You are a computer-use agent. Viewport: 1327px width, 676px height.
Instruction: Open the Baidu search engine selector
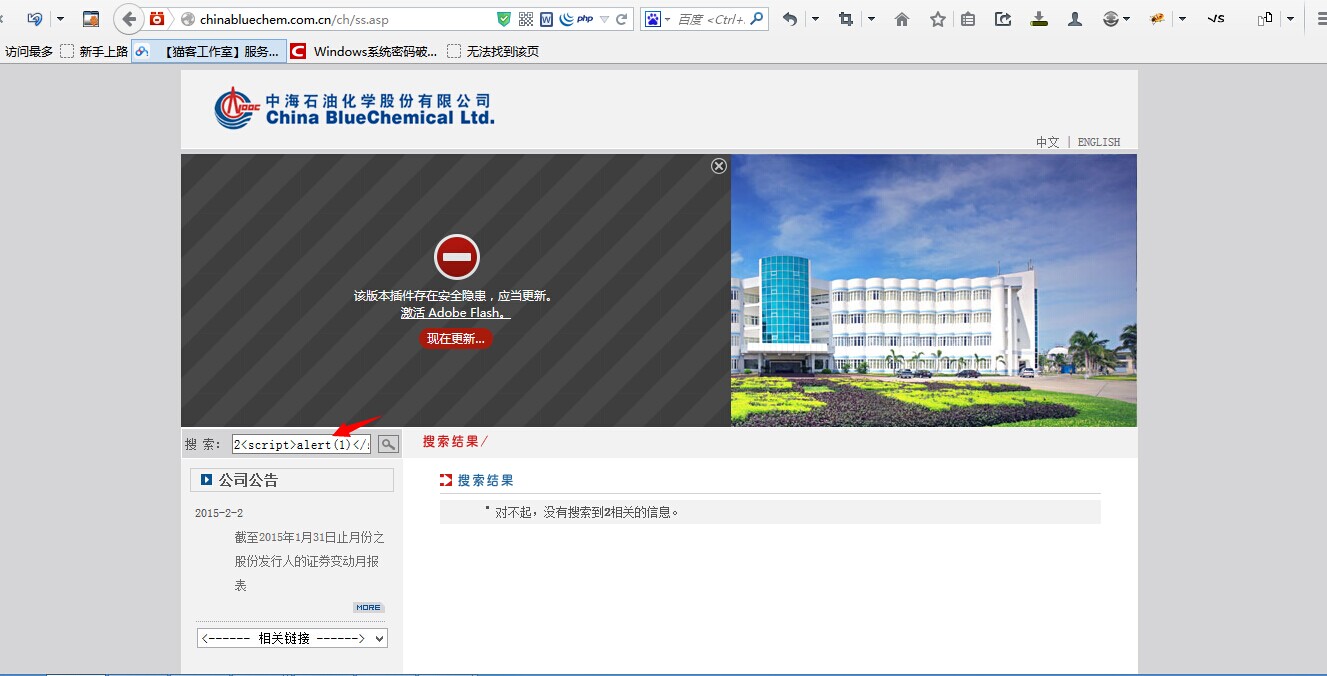(657, 19)
